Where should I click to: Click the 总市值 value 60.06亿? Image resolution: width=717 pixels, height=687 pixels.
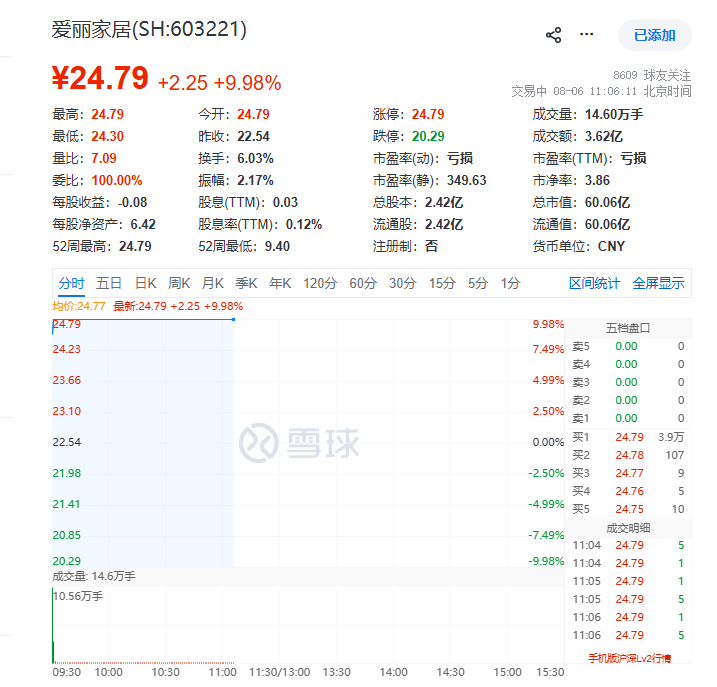click(x=607, y=202)
